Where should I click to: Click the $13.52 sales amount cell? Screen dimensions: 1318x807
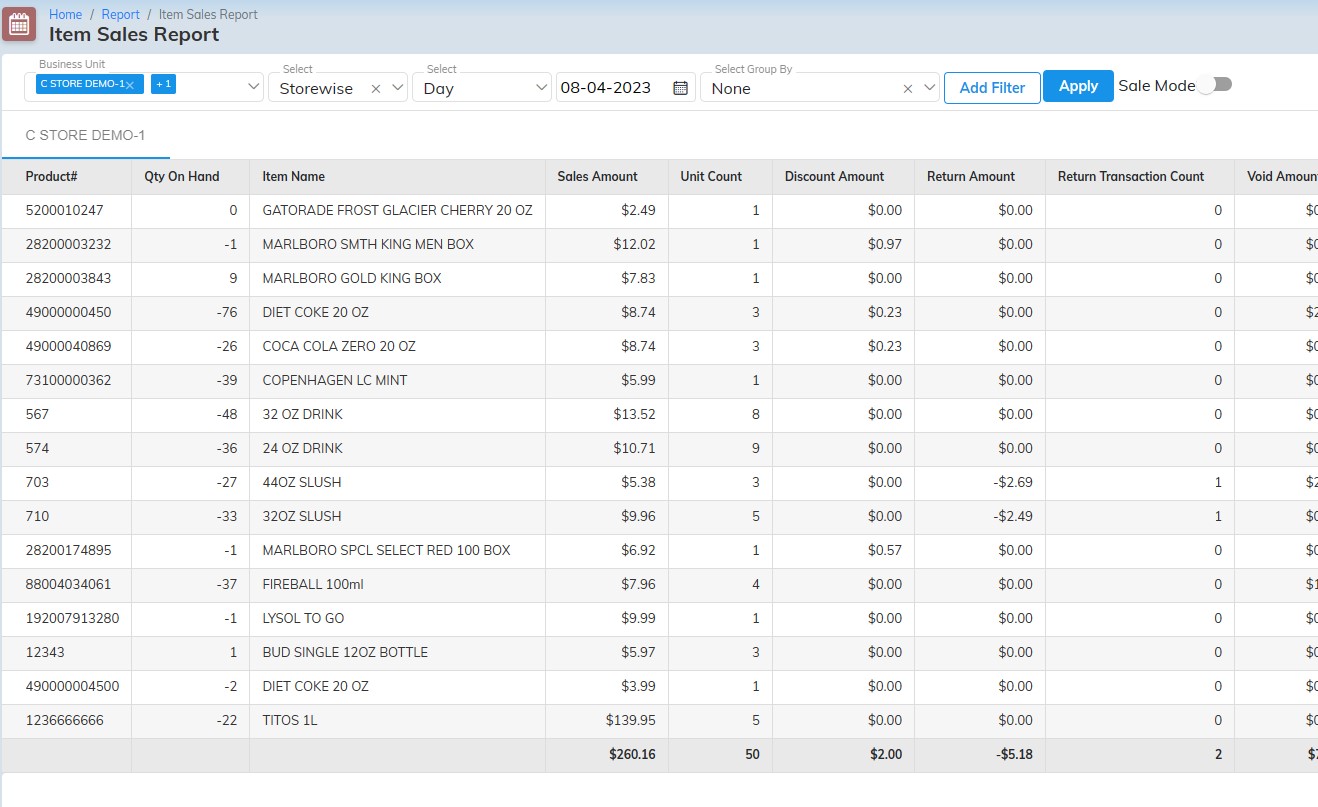click(x=635, y=415)
